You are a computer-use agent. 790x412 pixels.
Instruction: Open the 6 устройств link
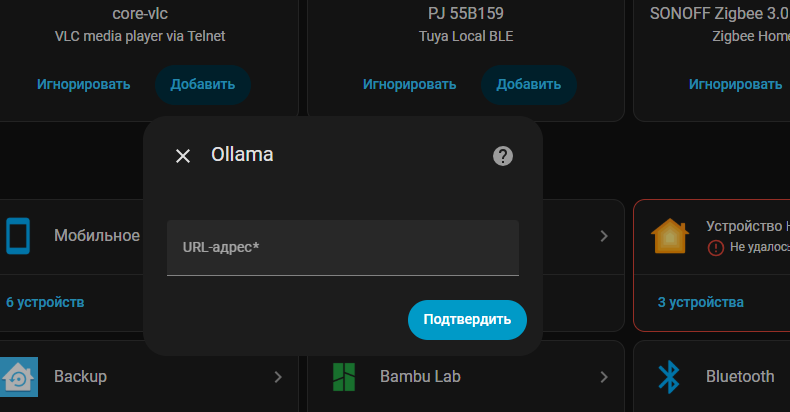click(45, 302)
